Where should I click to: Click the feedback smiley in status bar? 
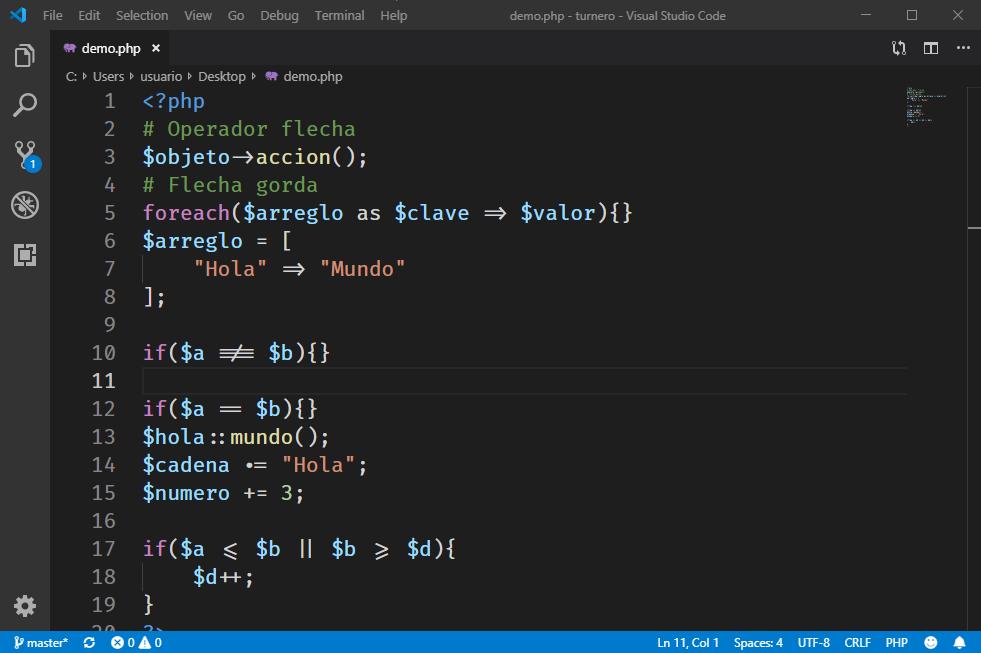pos(931,642)
